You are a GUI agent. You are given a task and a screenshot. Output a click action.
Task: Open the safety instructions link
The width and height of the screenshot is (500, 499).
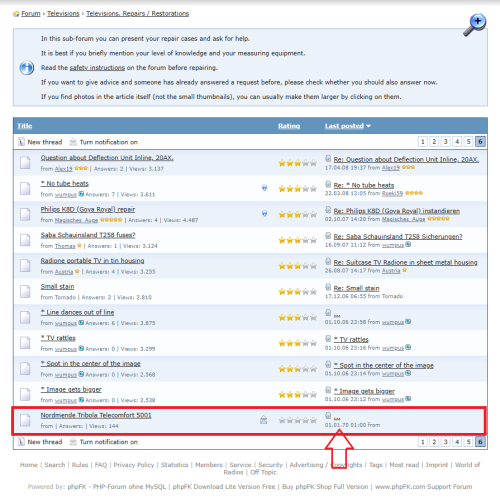point(97,68)
